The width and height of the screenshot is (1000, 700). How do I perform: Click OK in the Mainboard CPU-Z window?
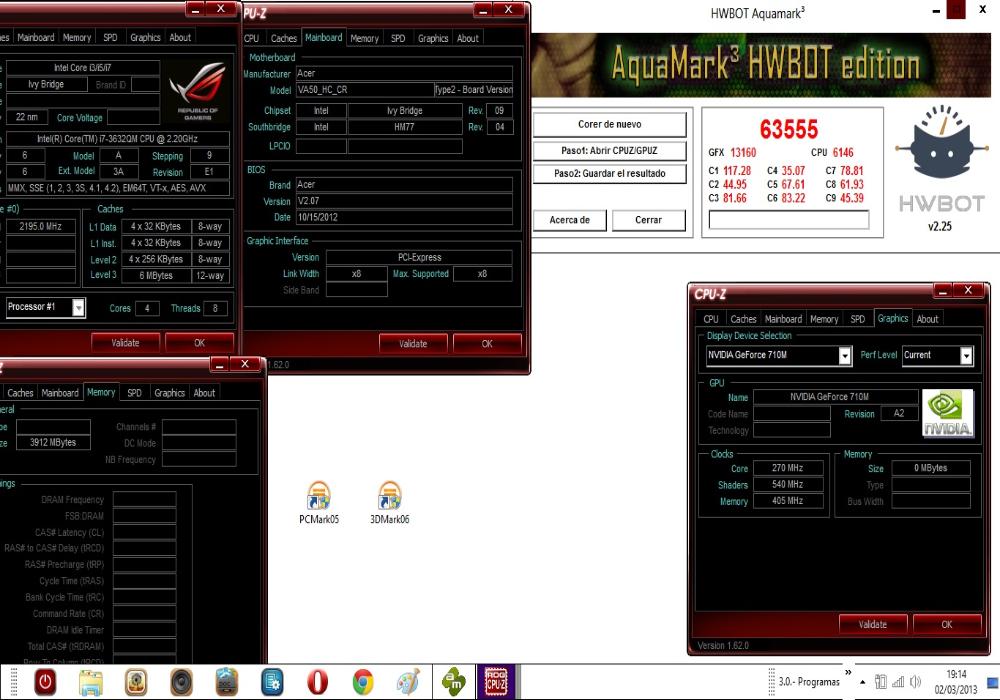[487, 344]
